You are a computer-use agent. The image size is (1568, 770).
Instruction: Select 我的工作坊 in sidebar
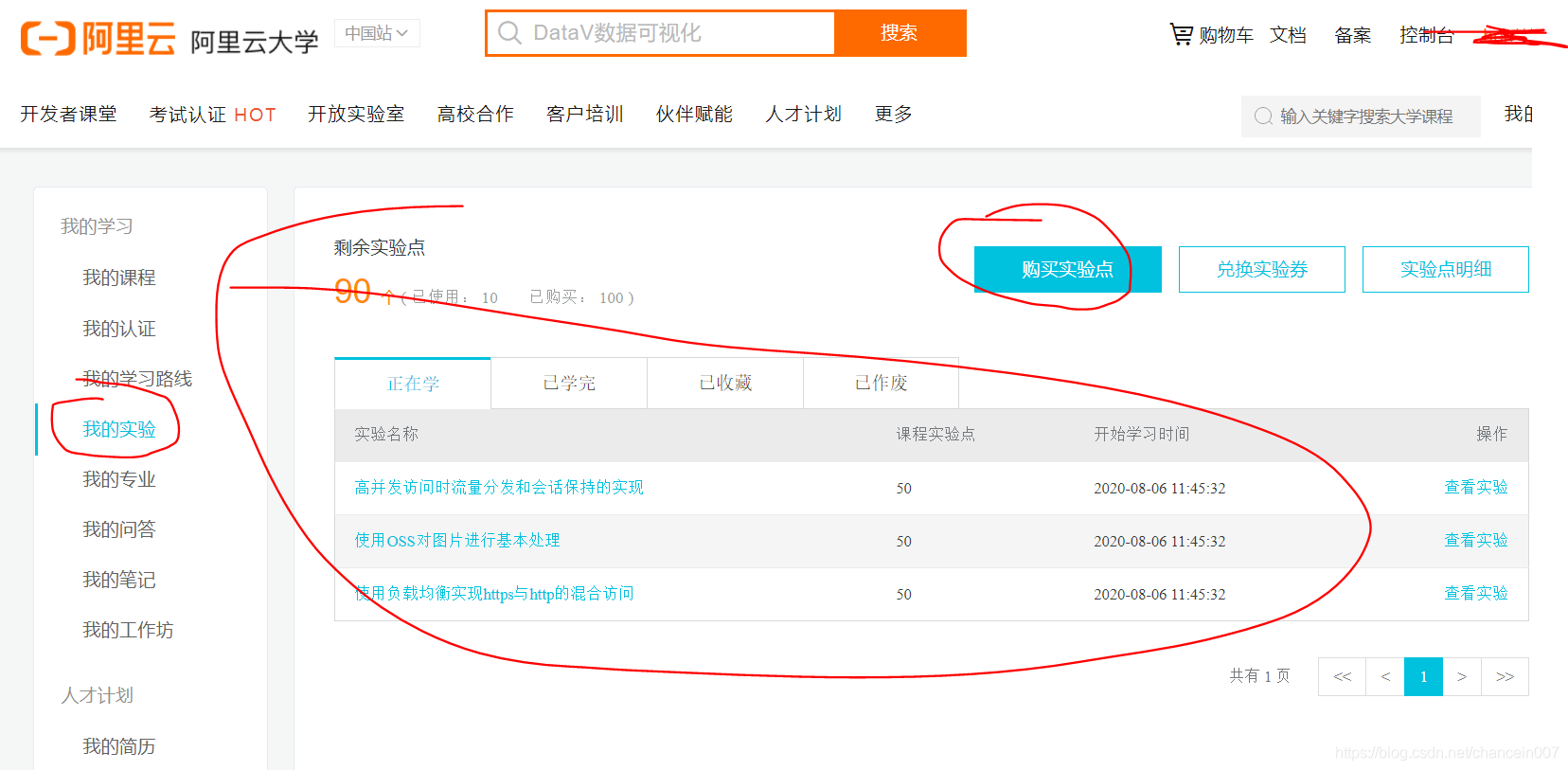click(x=128, y=630)
